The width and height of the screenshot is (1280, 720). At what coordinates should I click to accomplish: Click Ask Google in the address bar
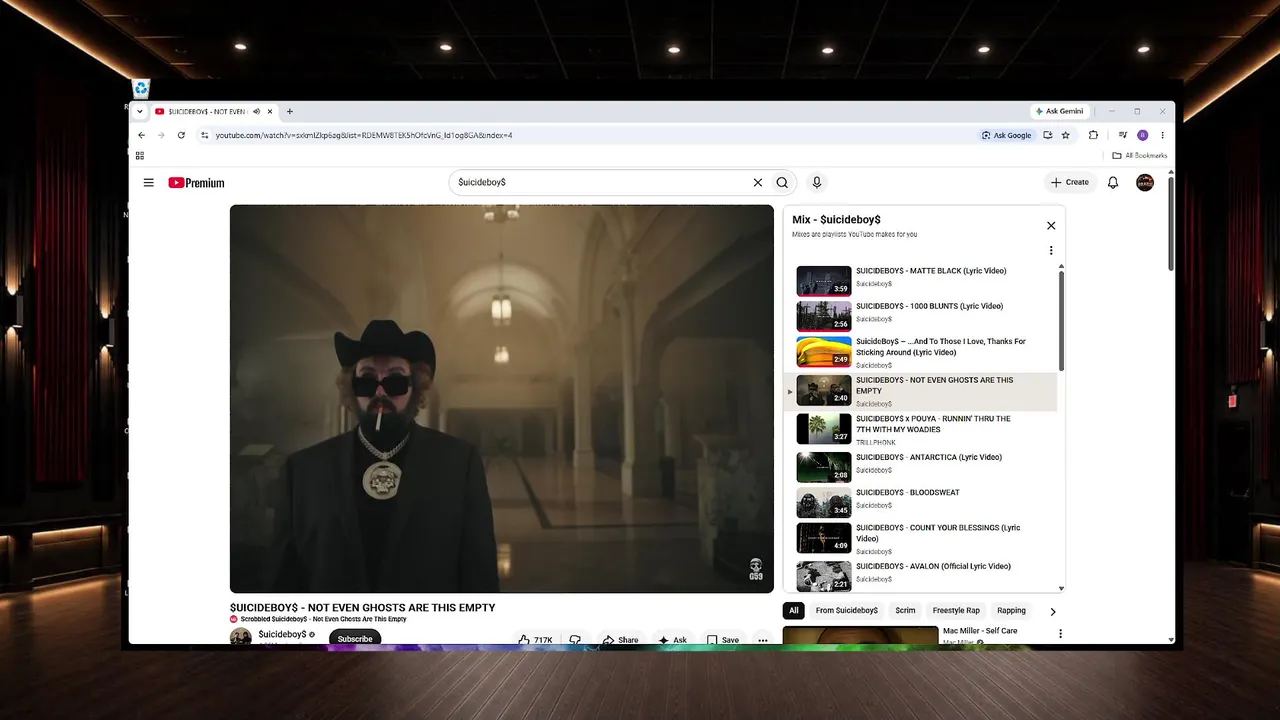click(x=1006, y=135)
